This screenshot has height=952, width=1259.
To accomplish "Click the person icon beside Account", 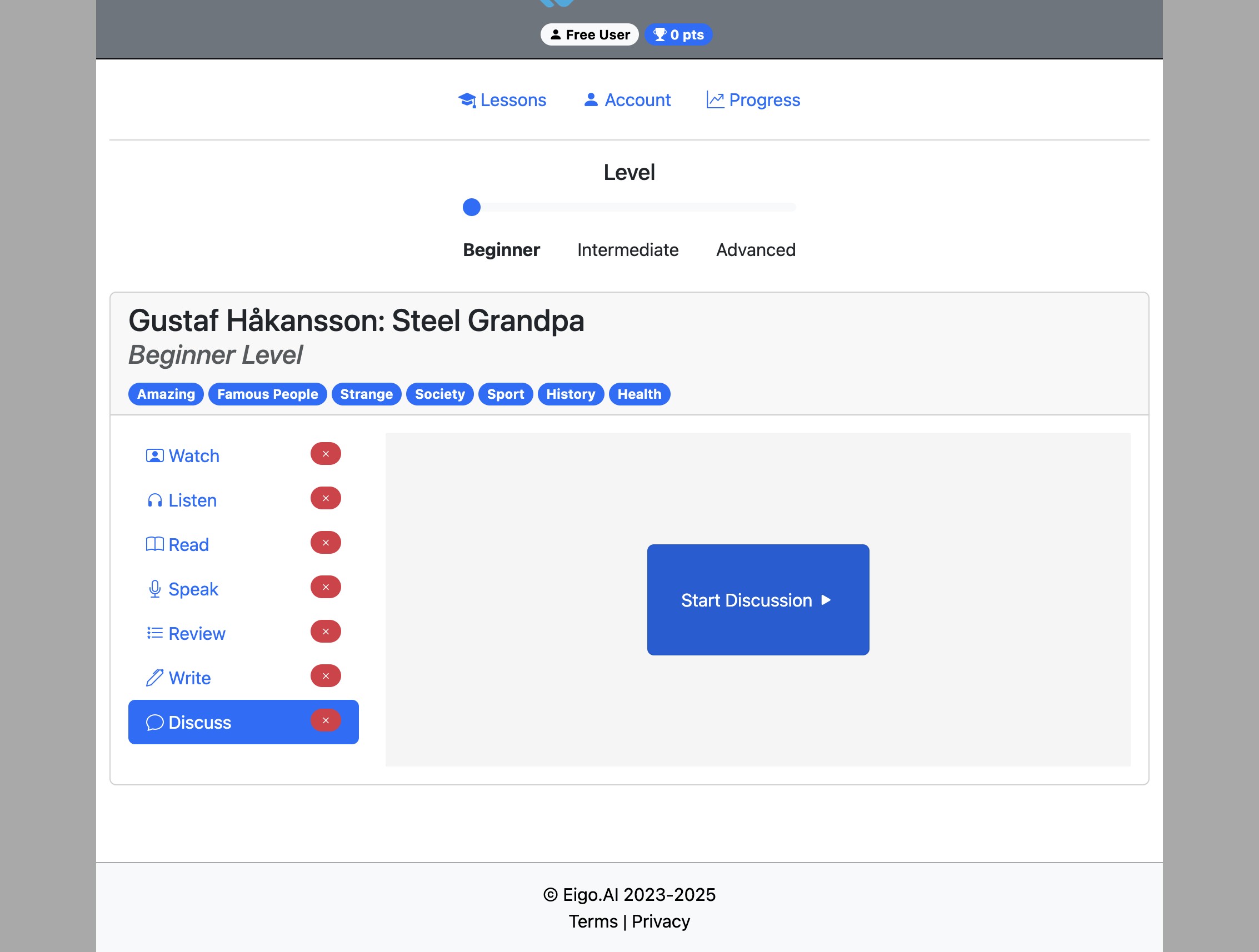I will 591,99.
